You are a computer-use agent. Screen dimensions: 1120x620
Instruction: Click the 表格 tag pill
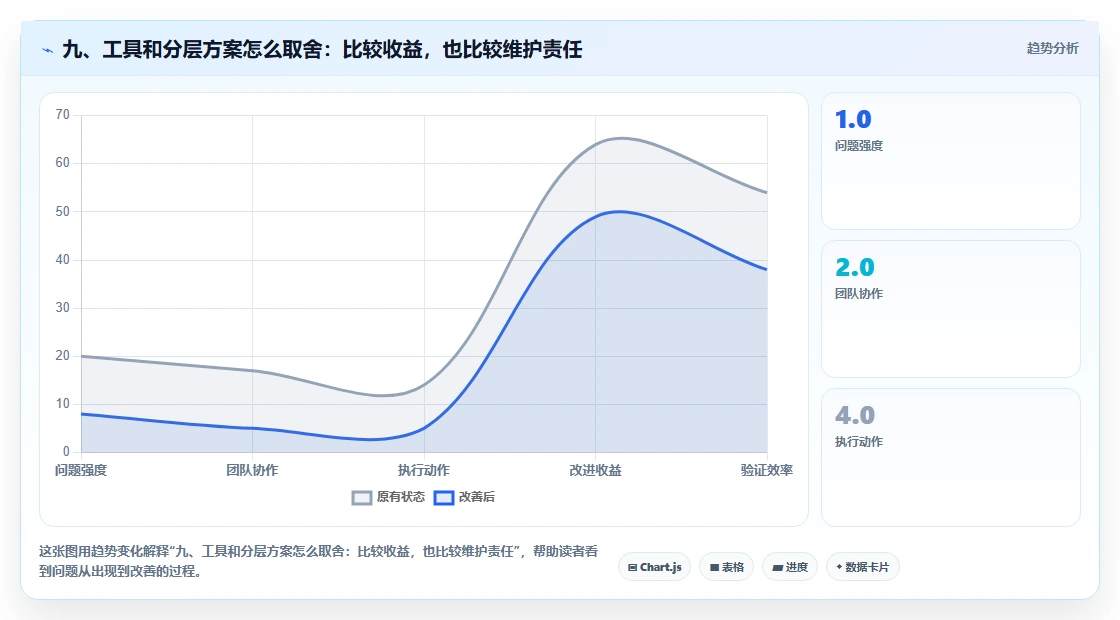(x=726, y=567)
